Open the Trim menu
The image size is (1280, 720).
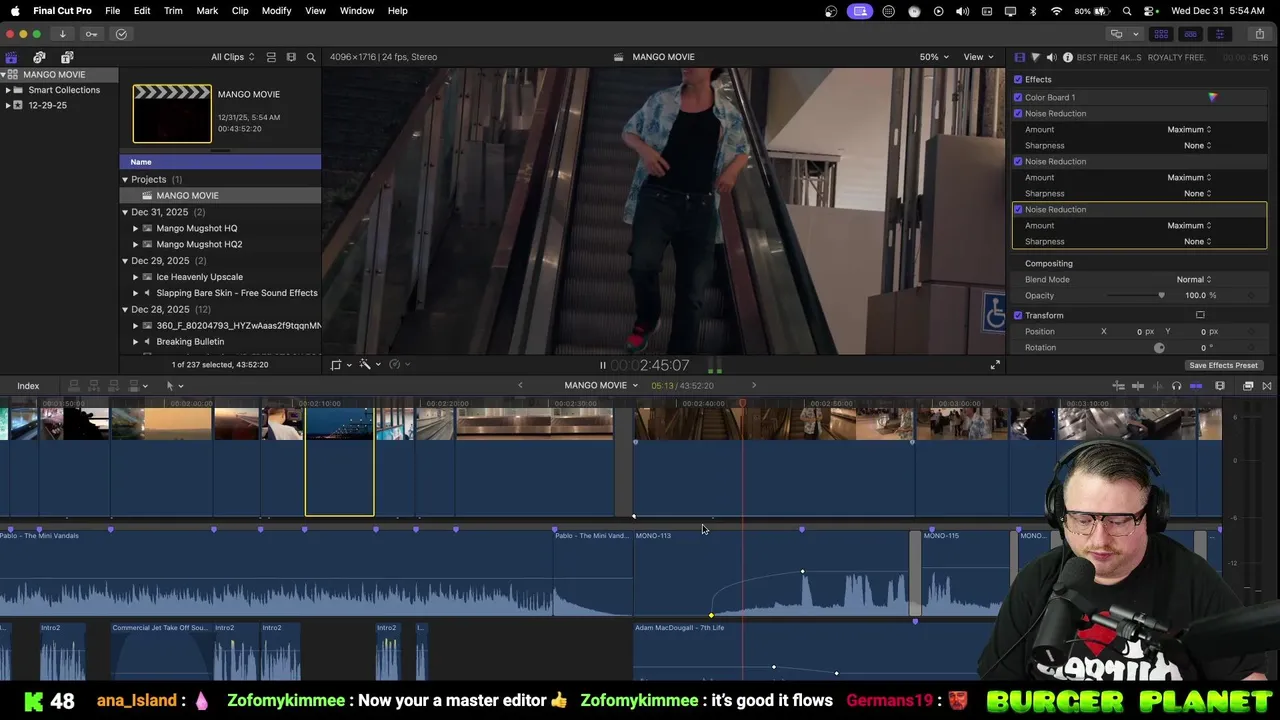pyautogui.click(x=173, y=11)
